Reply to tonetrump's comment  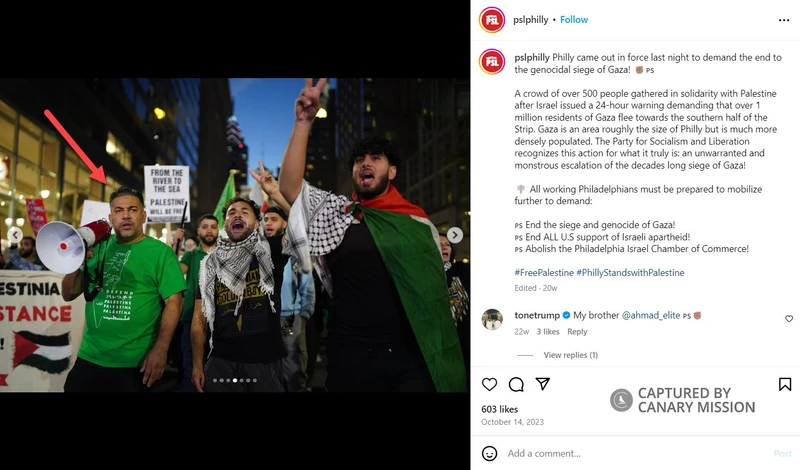[x=577, y=332]
